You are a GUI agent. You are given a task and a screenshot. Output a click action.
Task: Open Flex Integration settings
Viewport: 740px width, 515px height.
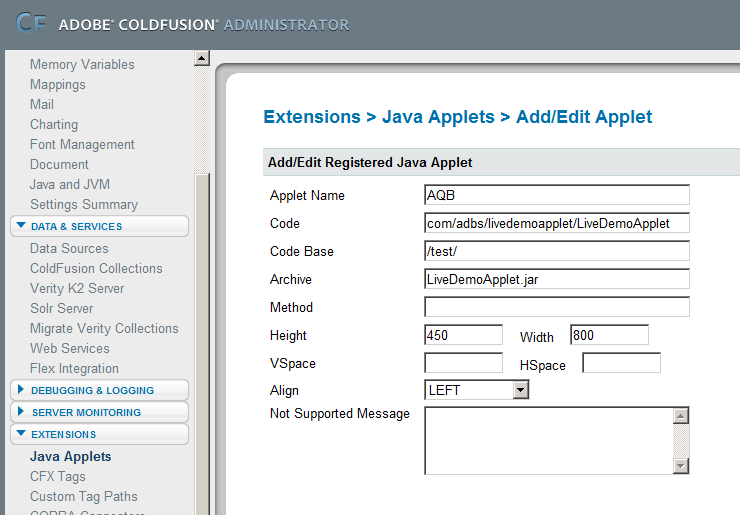pyautogui.click(x=74, y=368)
